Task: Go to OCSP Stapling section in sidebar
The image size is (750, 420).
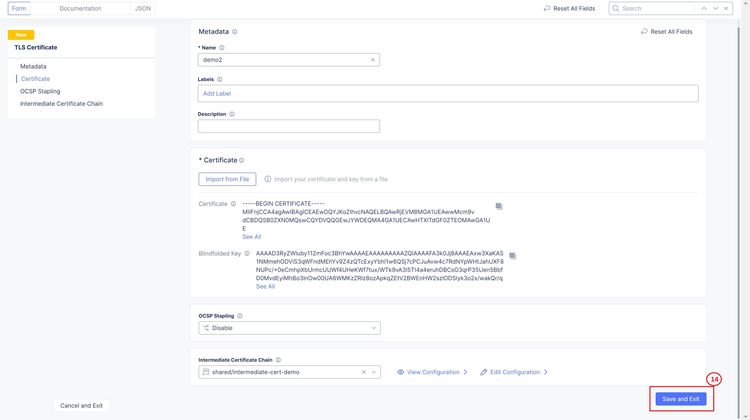Action: (40, 91)
